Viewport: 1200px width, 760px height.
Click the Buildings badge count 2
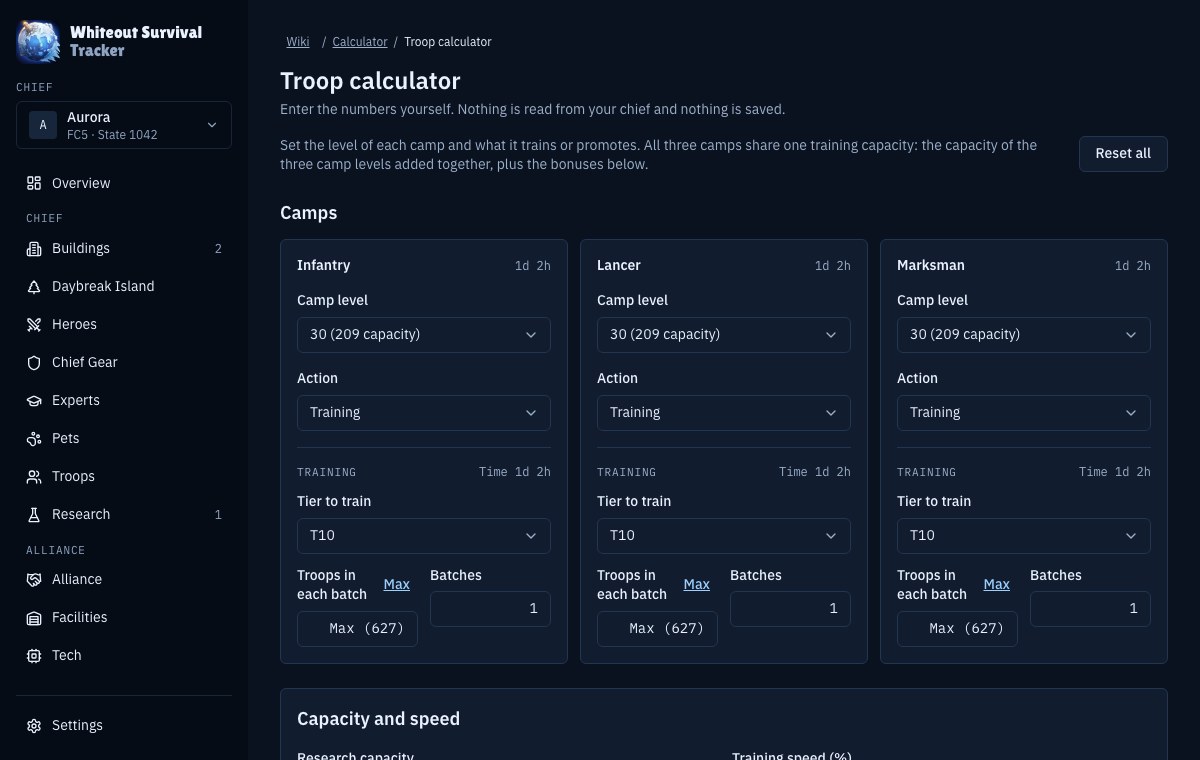point(218,248)
